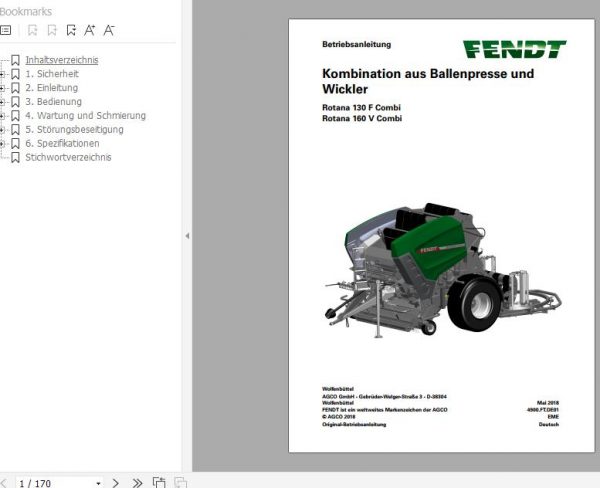The height and width of the screenshot is (488, 600).
Task: Expand the 3. Bedienung tree node
Action: 2,102
